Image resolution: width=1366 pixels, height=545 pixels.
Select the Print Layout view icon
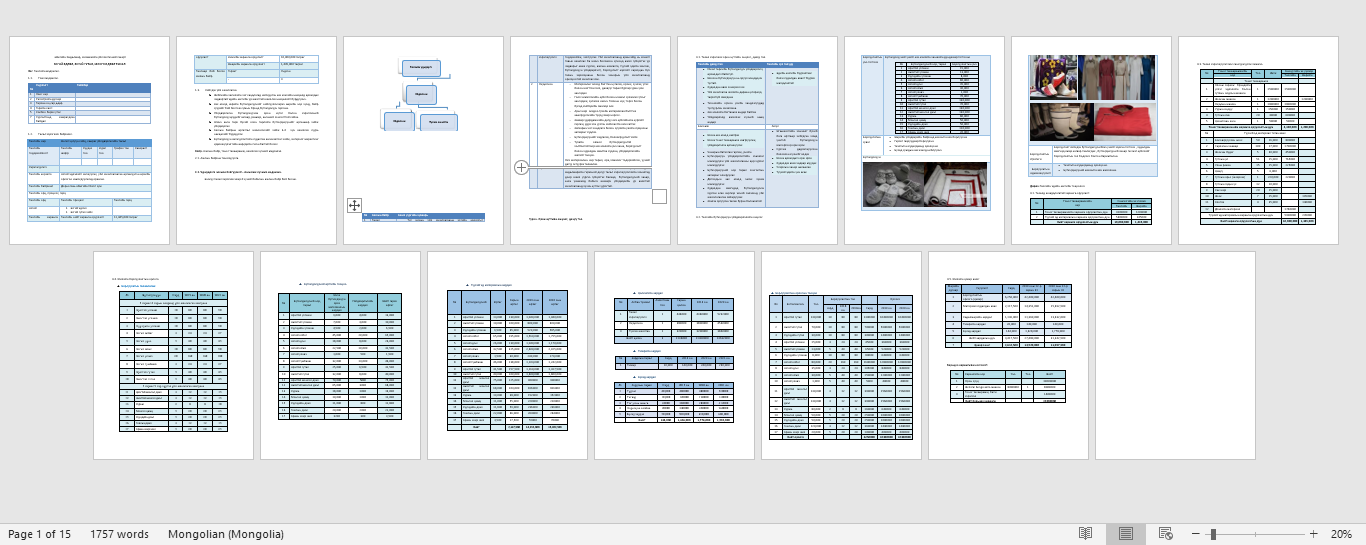coord(1125,534)
